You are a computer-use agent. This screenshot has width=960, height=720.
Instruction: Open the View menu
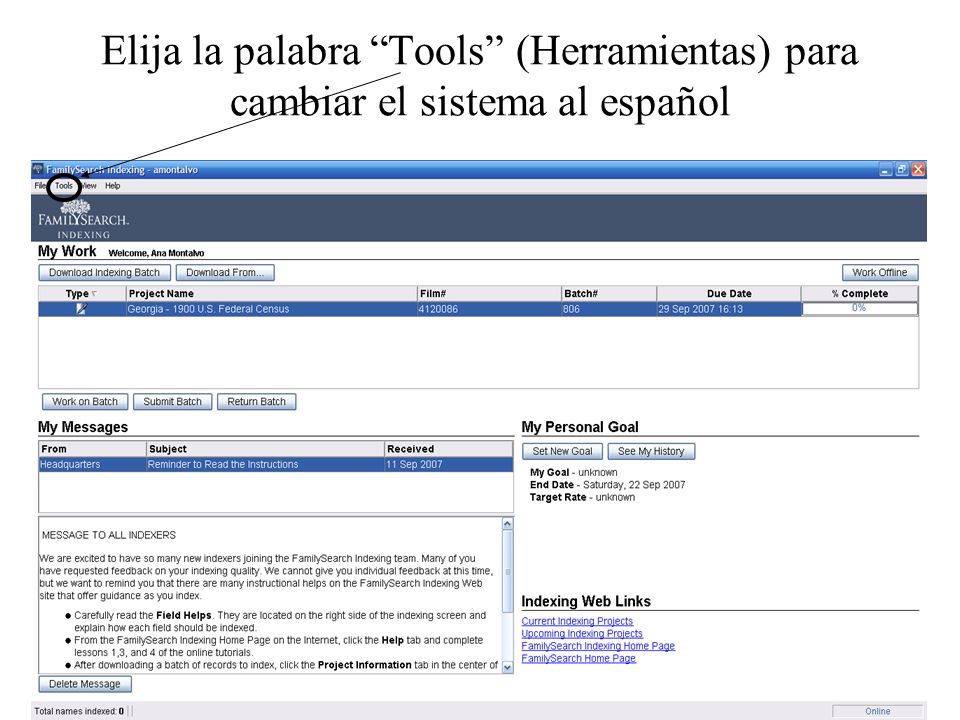pos(89,186)
